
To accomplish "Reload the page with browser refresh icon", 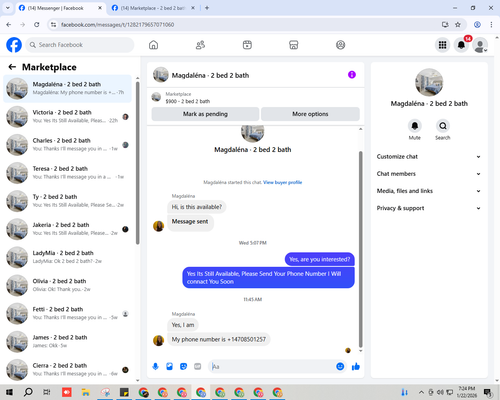I will point(37,24).
